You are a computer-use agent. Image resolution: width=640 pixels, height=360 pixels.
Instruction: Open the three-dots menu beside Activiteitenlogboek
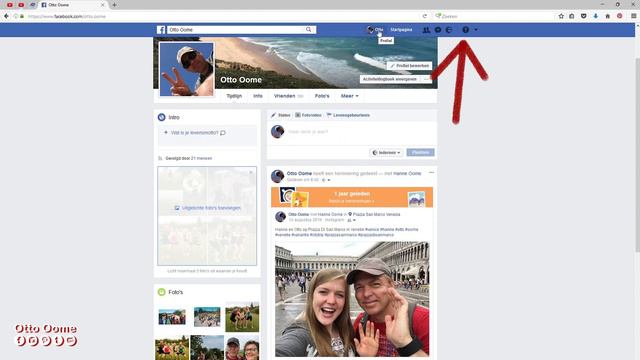click(427, 79)
